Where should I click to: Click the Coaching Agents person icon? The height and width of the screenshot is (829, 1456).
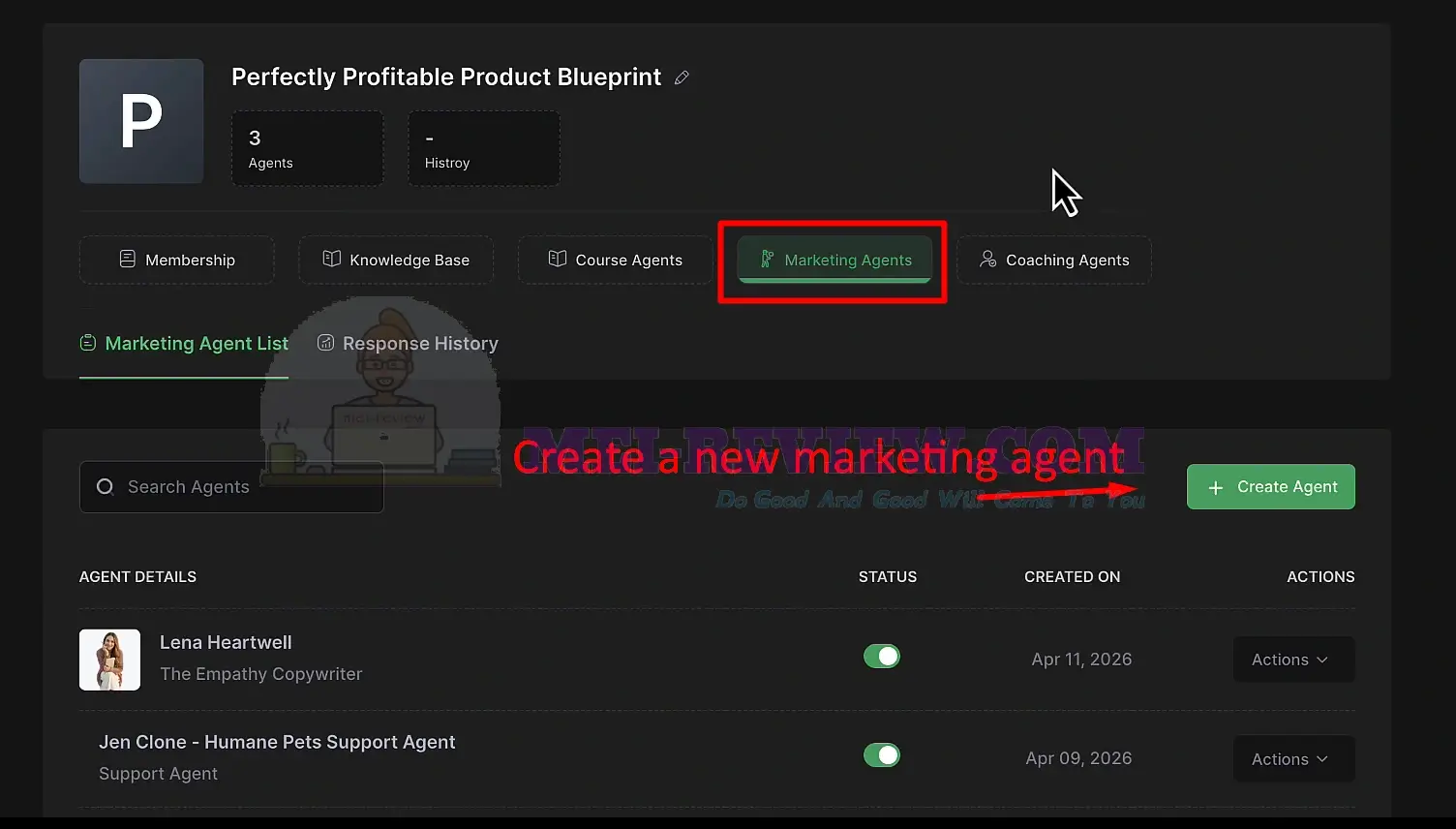[987, 259]
